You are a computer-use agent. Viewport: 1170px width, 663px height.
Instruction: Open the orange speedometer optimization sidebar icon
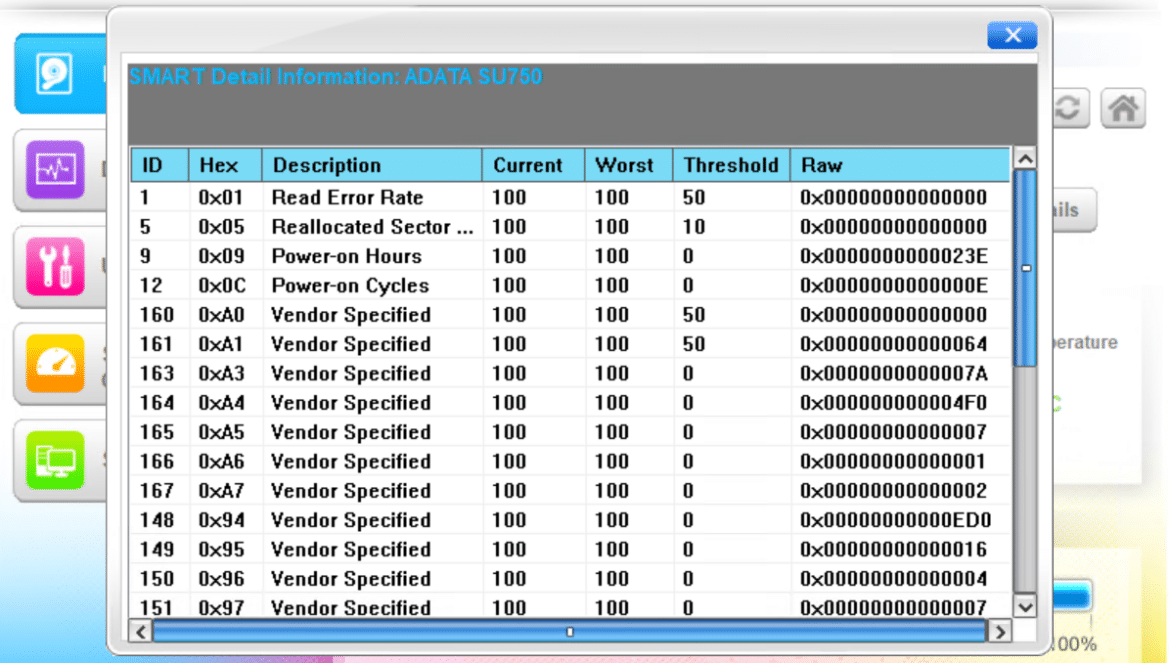[55, 363]
